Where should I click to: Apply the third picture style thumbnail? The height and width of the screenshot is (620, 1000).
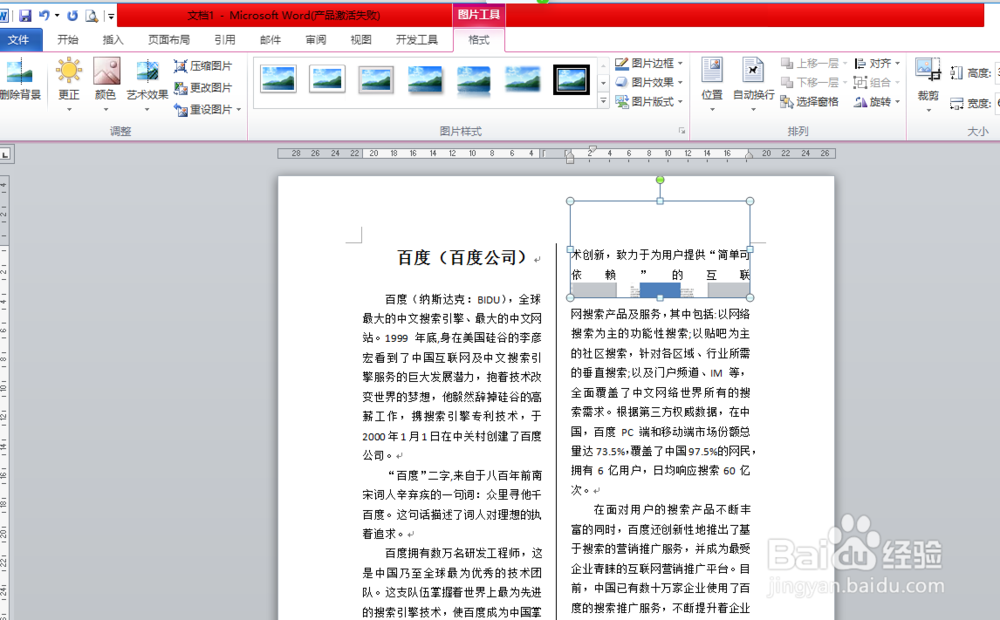point(376,80)
